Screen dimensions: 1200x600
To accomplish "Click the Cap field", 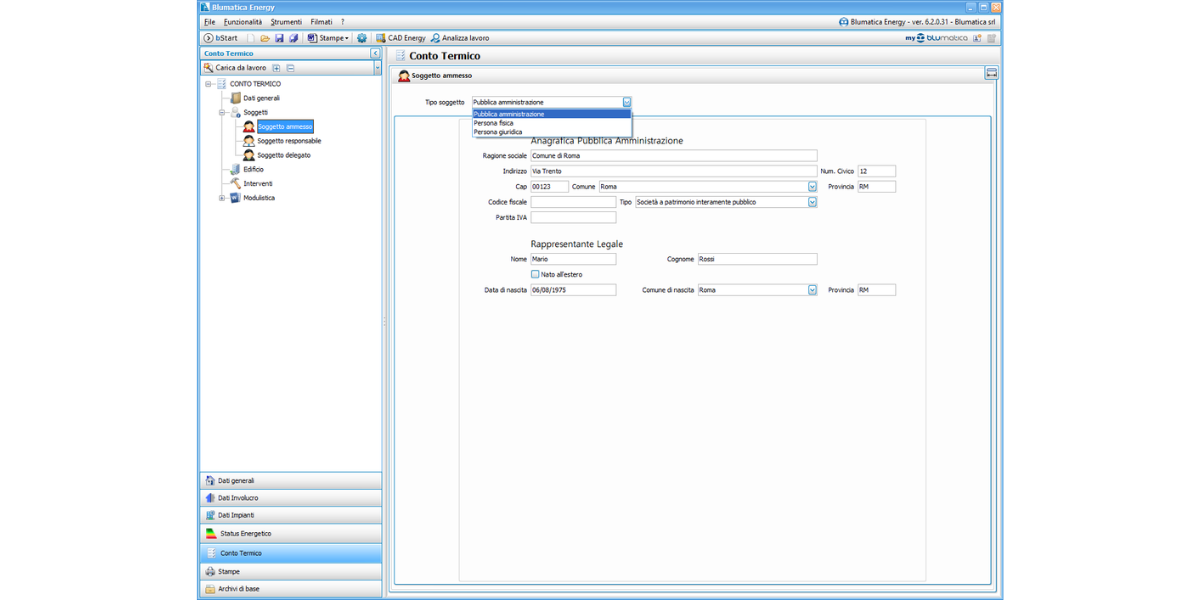I will point(549,187).
